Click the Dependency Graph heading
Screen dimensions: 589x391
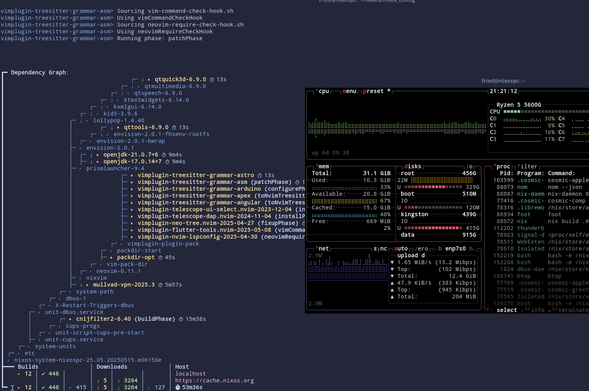tap(39, 72)
